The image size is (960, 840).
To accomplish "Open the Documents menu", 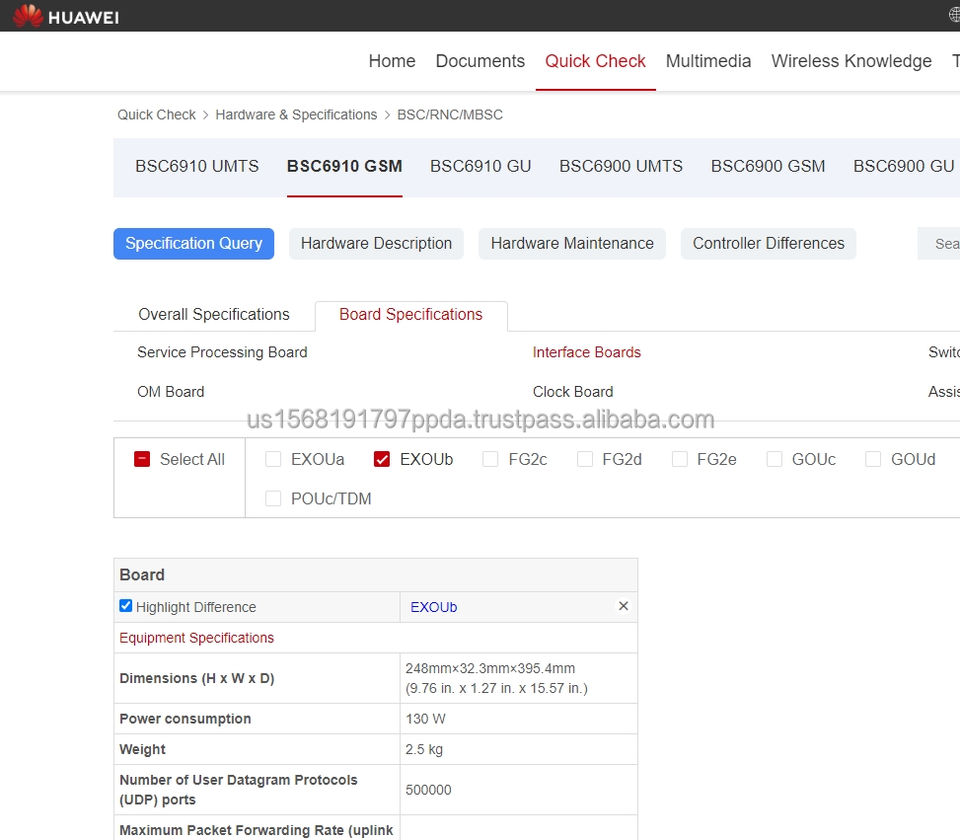I will (x=480, y=61).
